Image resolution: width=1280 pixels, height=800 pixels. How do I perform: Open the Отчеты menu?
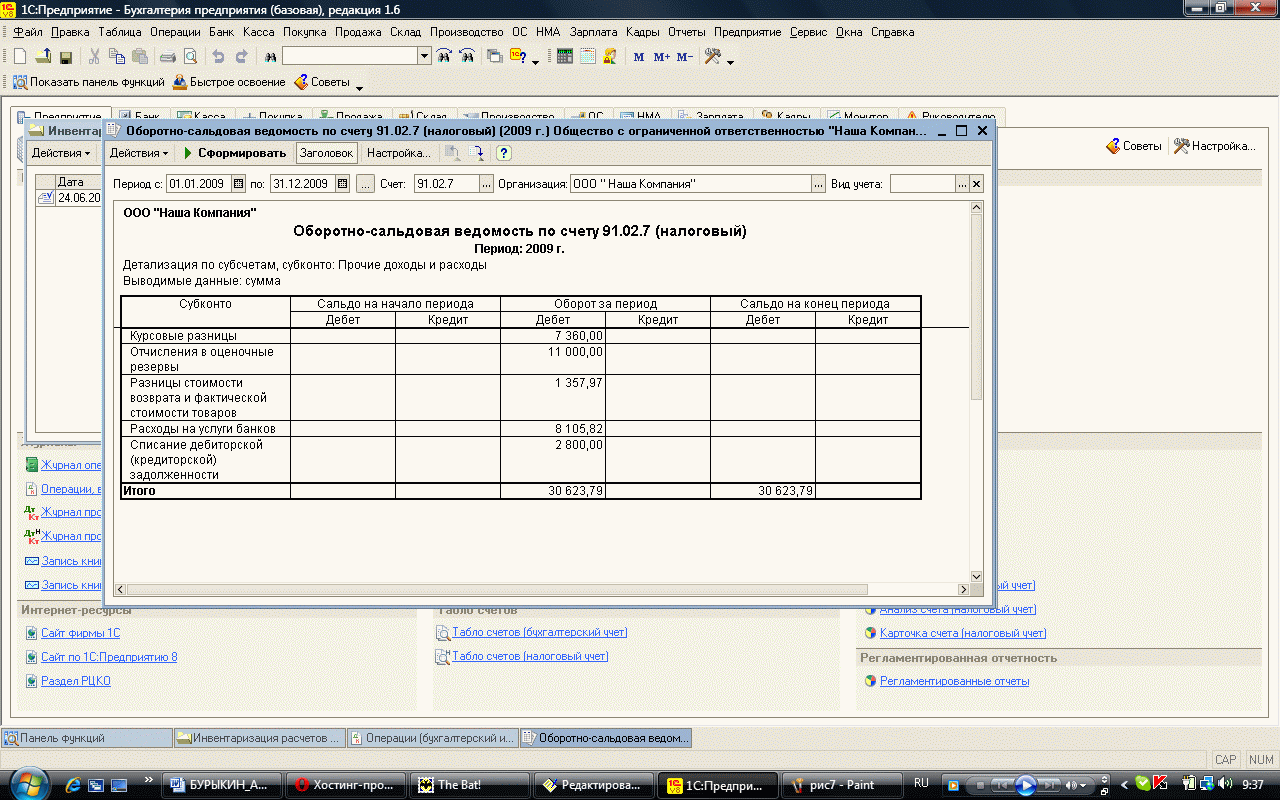687,32
